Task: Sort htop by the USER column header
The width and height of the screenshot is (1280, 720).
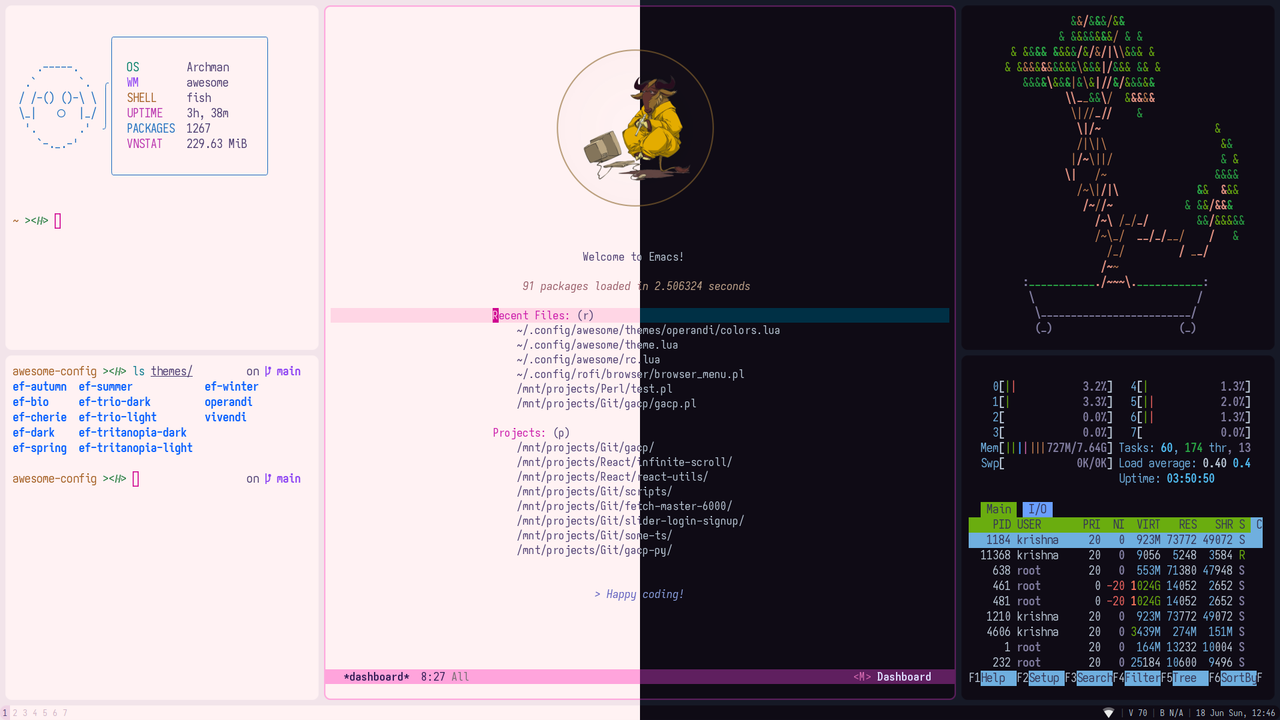Action: pyautogui.click(x=1029, y=524)
